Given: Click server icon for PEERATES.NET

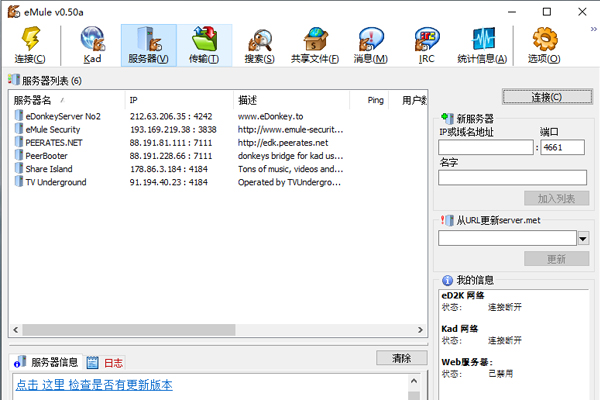Looking at the screenshot, I should [19, 142].
